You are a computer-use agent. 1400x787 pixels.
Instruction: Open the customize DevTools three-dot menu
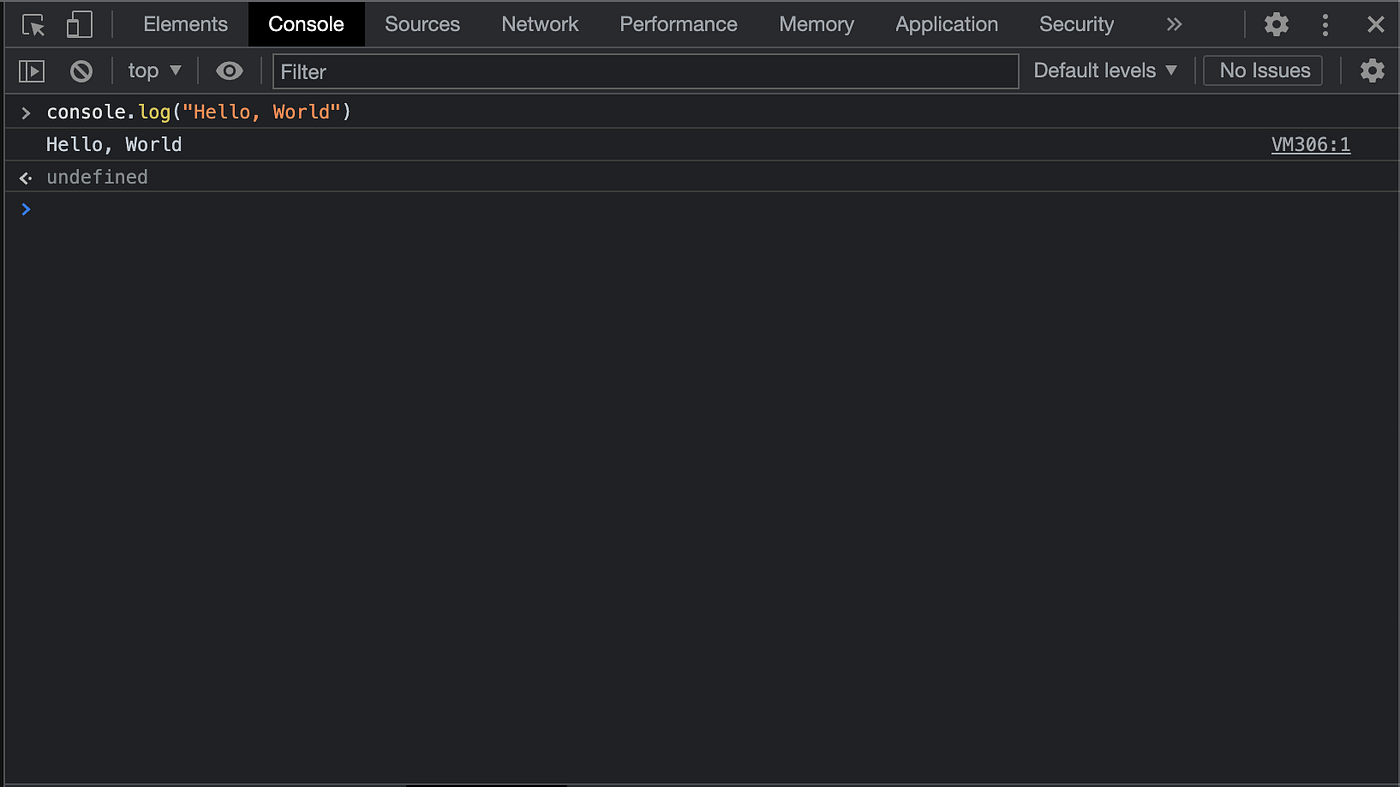pos(1323,24)
